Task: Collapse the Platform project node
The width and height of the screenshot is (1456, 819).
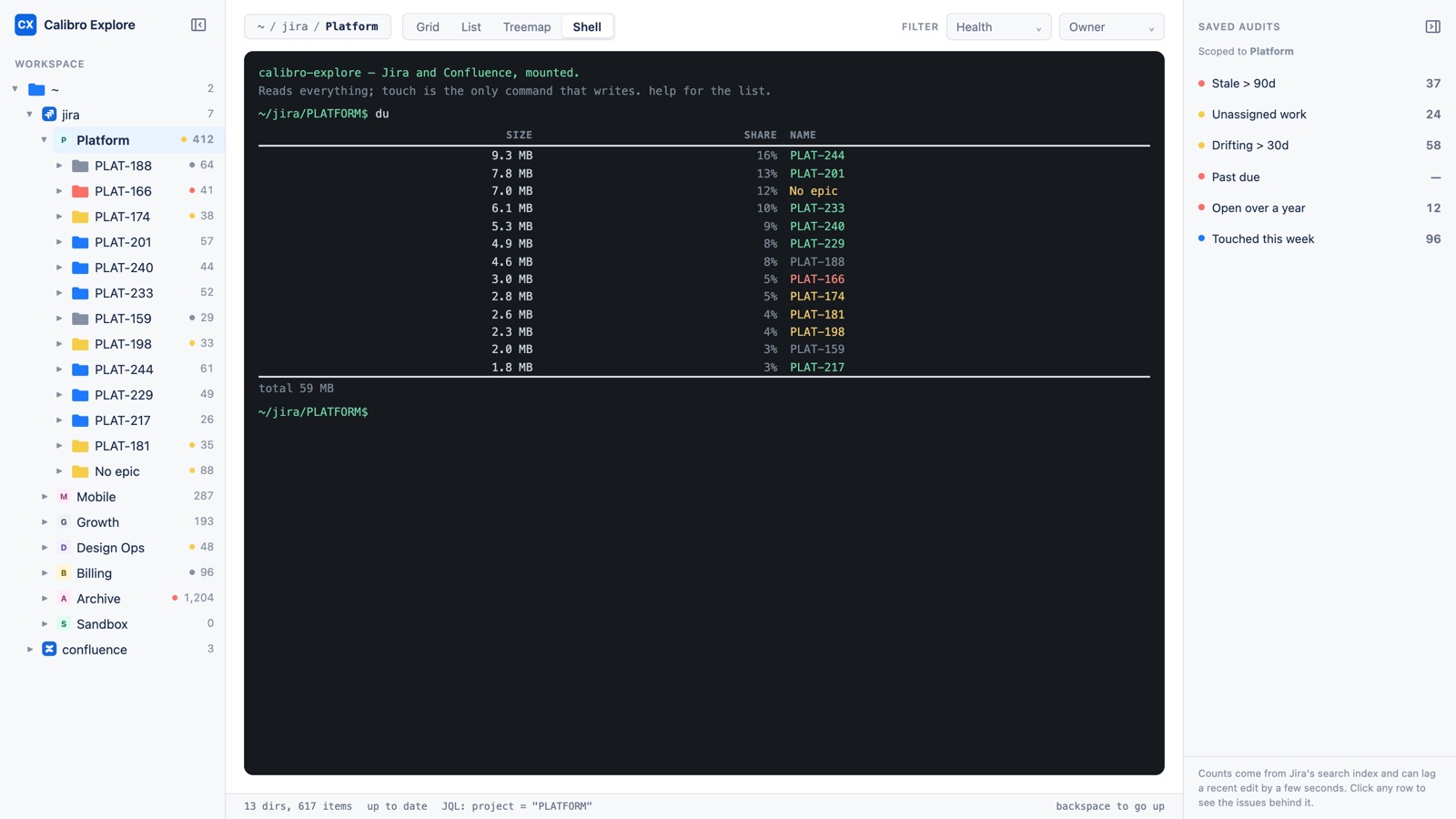Action: tap(45, 140)
